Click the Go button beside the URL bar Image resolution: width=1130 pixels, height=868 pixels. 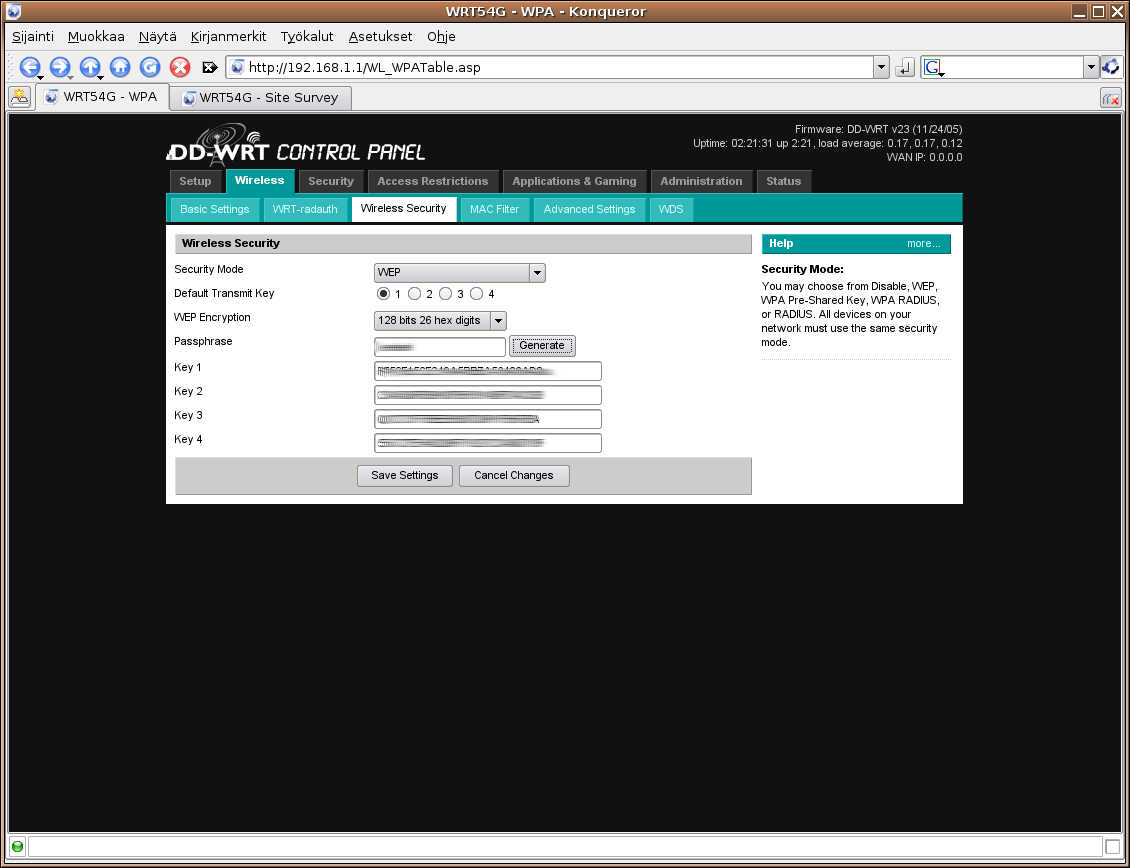click(x=905, y=67)
